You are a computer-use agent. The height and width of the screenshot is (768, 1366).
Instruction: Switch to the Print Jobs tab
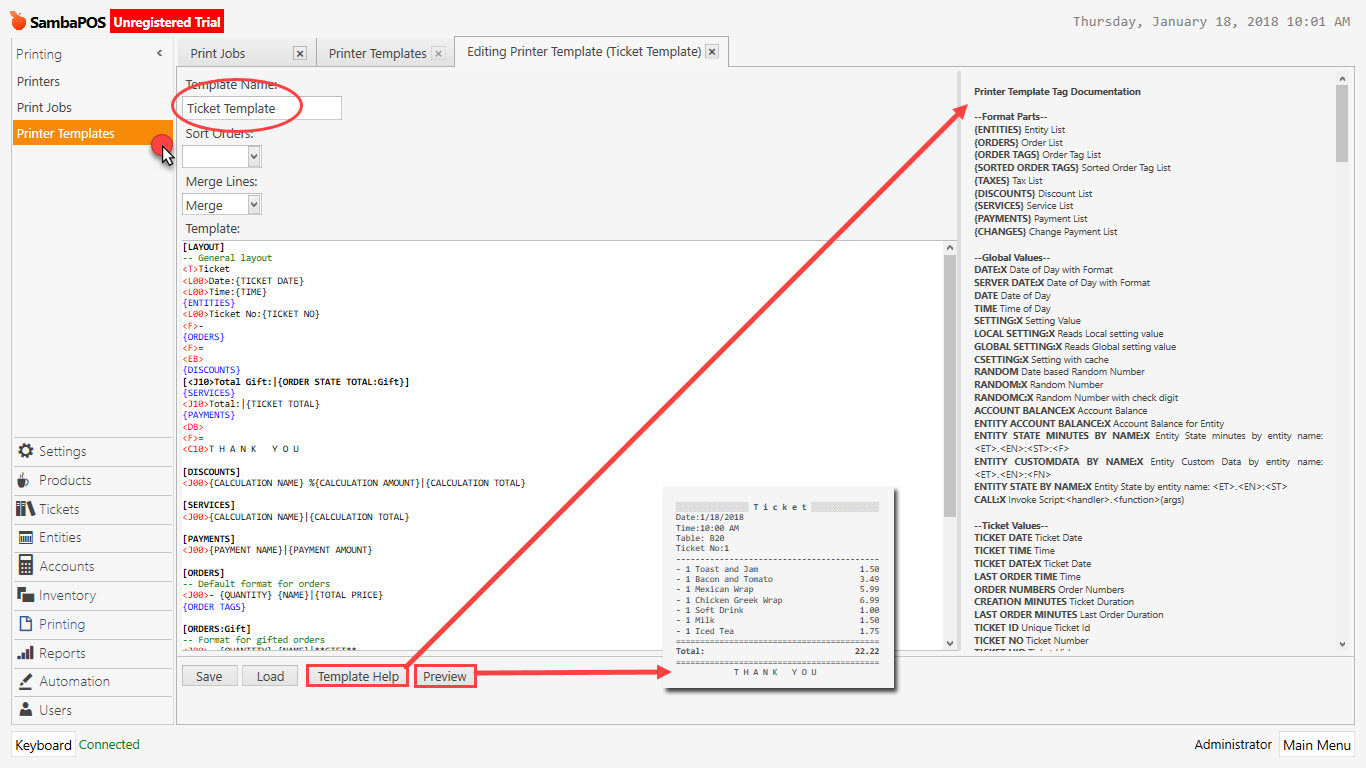218,54
